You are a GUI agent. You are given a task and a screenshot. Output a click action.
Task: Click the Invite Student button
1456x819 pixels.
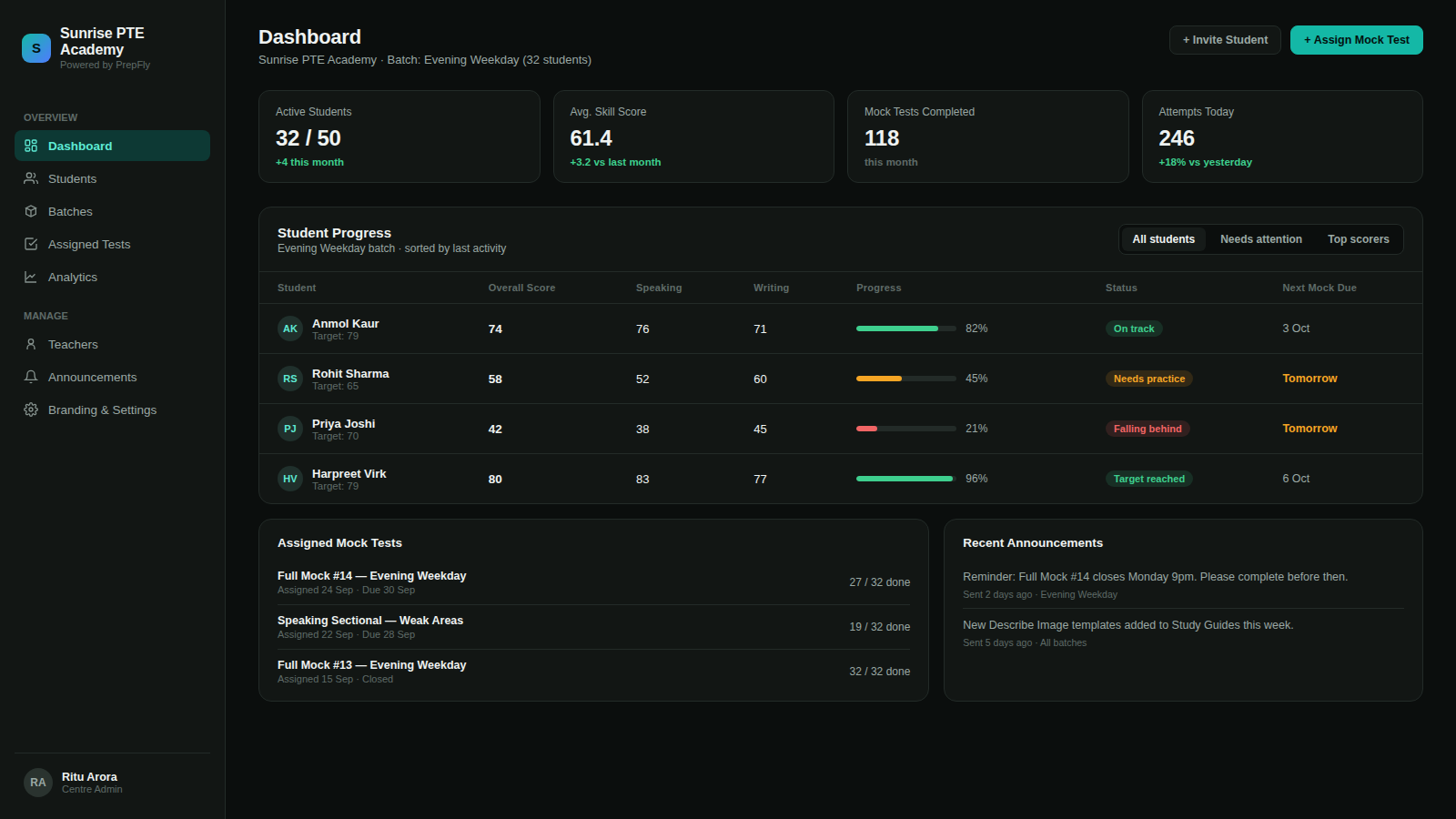click(x=1225, y=40)
